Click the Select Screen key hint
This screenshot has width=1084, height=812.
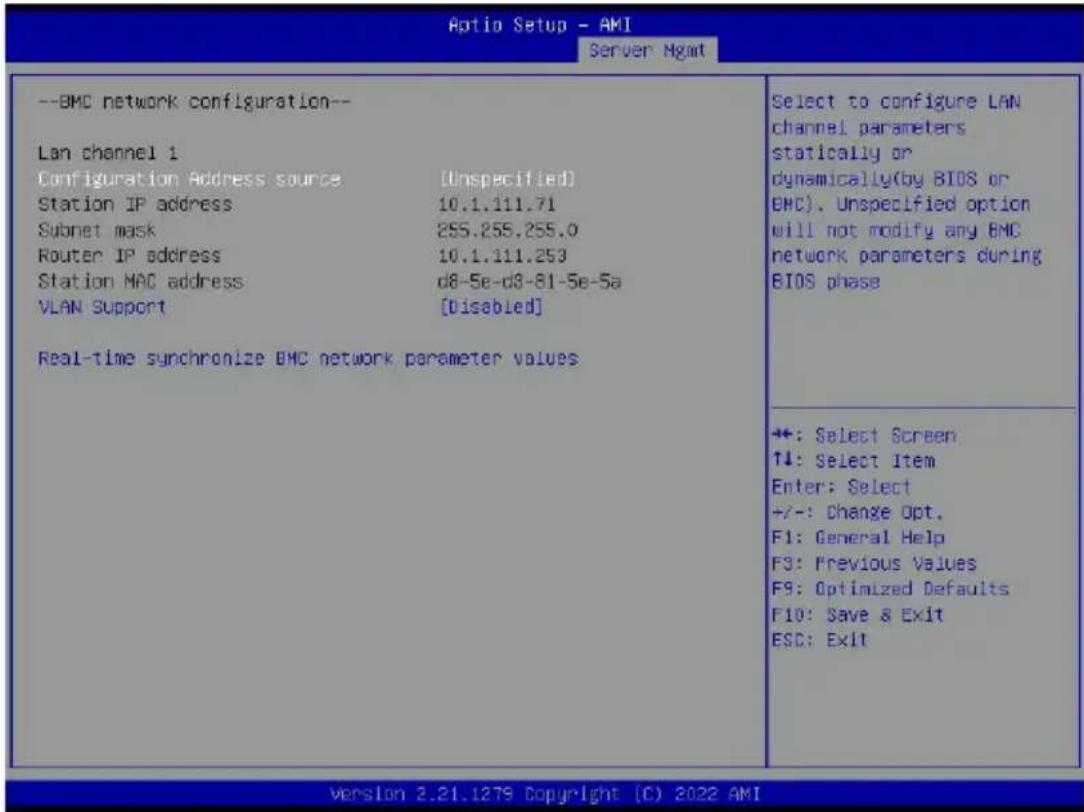click(x=864, y=435)
